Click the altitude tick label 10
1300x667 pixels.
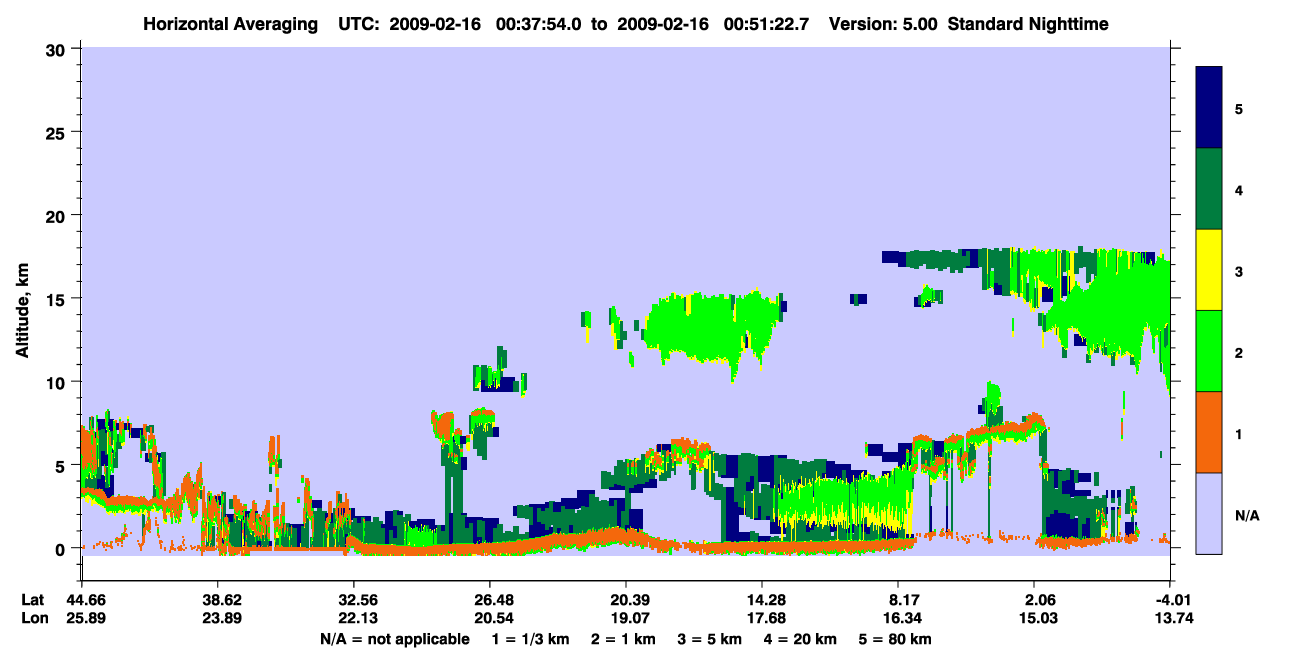point(58,382)
